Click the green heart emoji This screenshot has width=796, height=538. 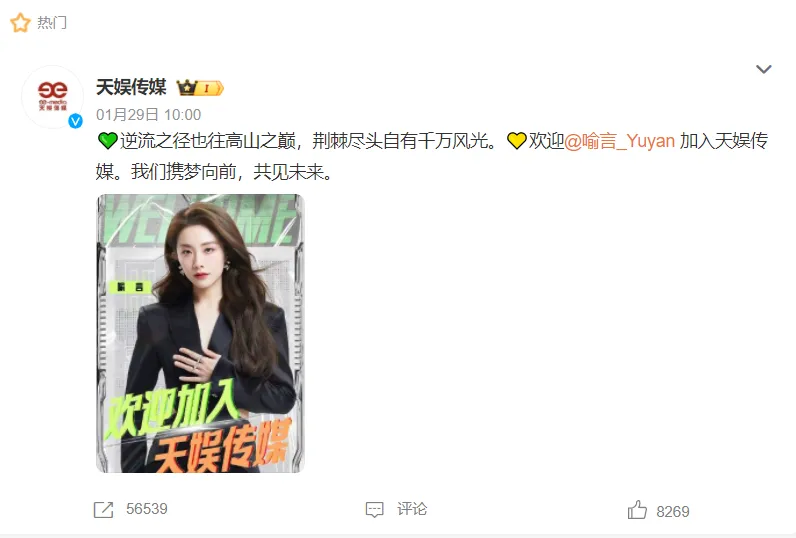pyautogui.click(x=108, y=141)
